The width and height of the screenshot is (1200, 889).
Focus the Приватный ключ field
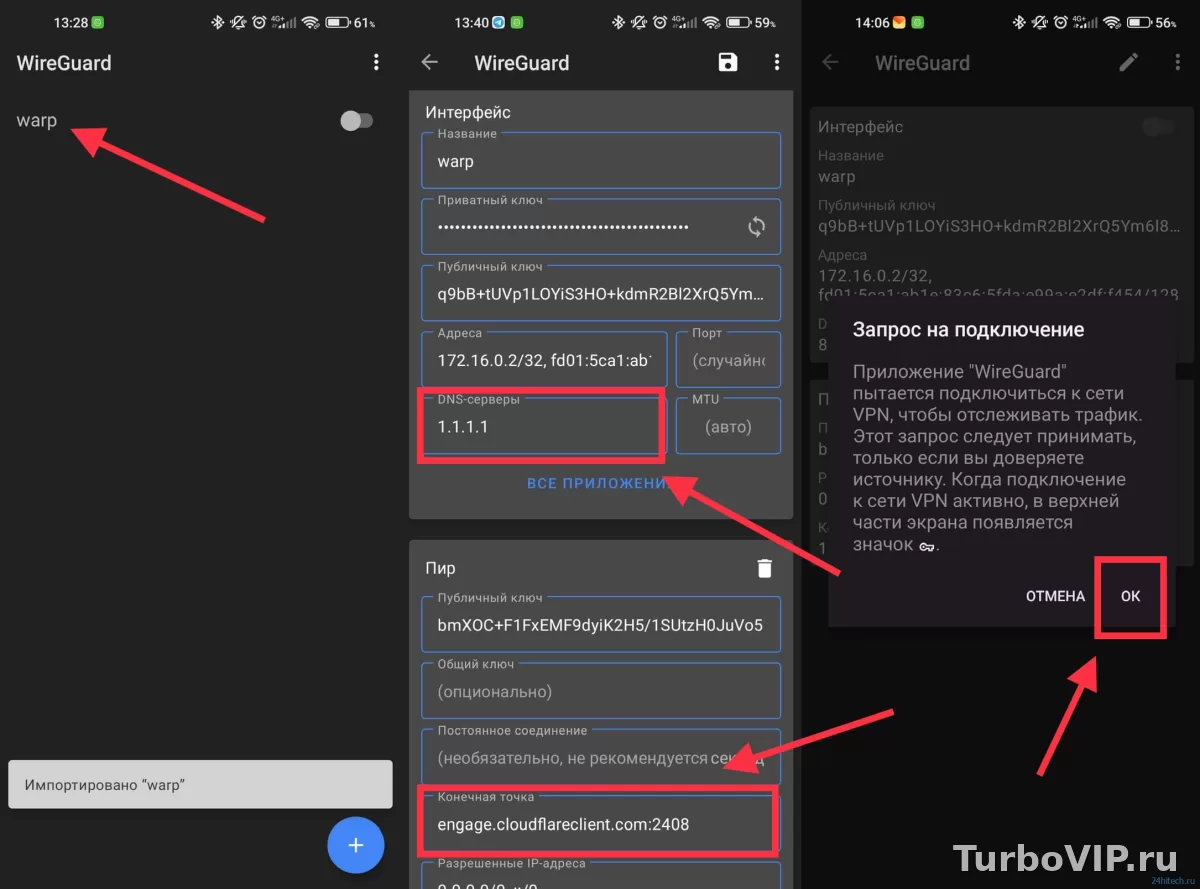point(600,227)
